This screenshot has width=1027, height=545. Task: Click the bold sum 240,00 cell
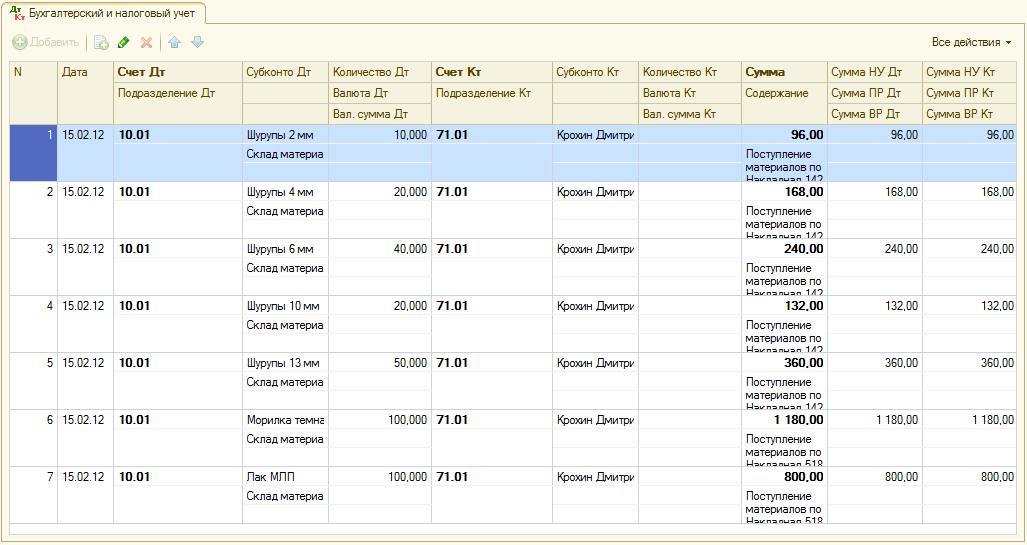(784, 249)
